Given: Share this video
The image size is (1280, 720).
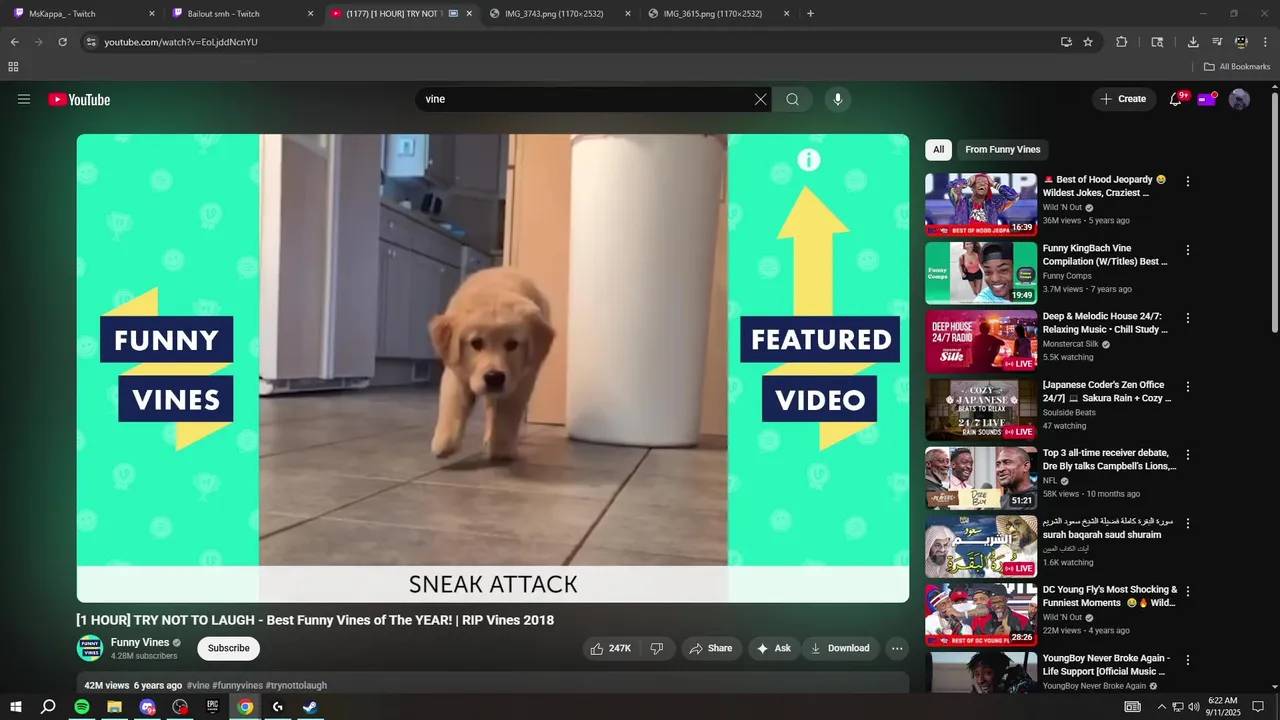Looking at the screenshot, I should click(711, 648).
